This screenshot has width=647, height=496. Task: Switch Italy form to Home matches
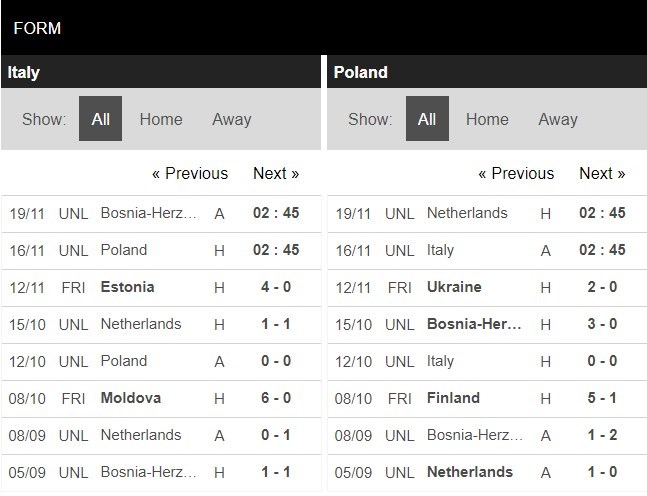[x=161, y=119]
